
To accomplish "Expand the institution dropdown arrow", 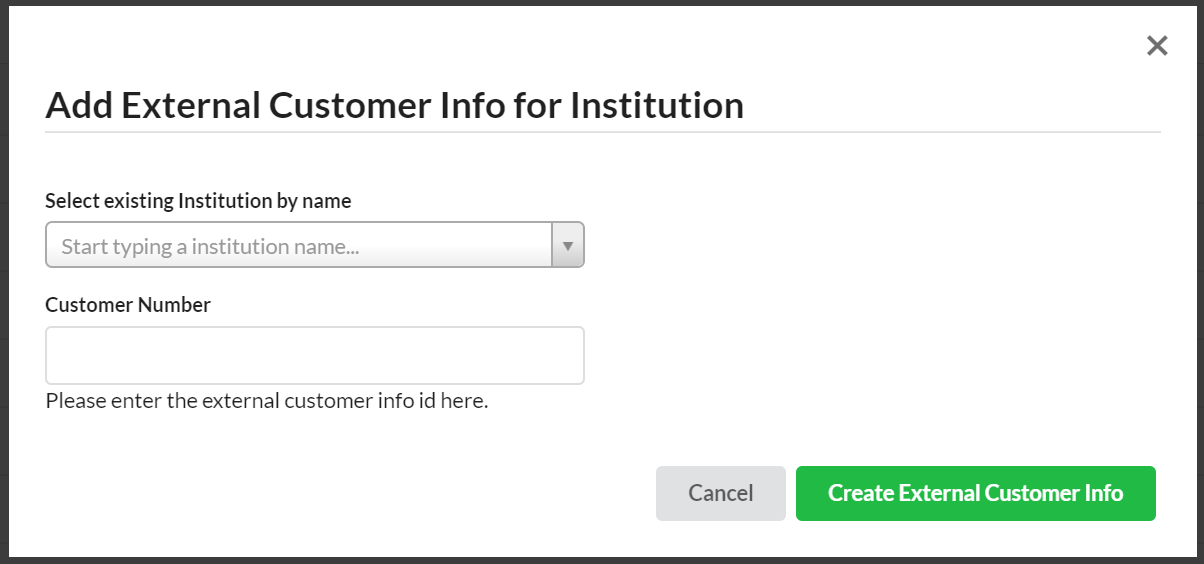I will pos(568,245).
